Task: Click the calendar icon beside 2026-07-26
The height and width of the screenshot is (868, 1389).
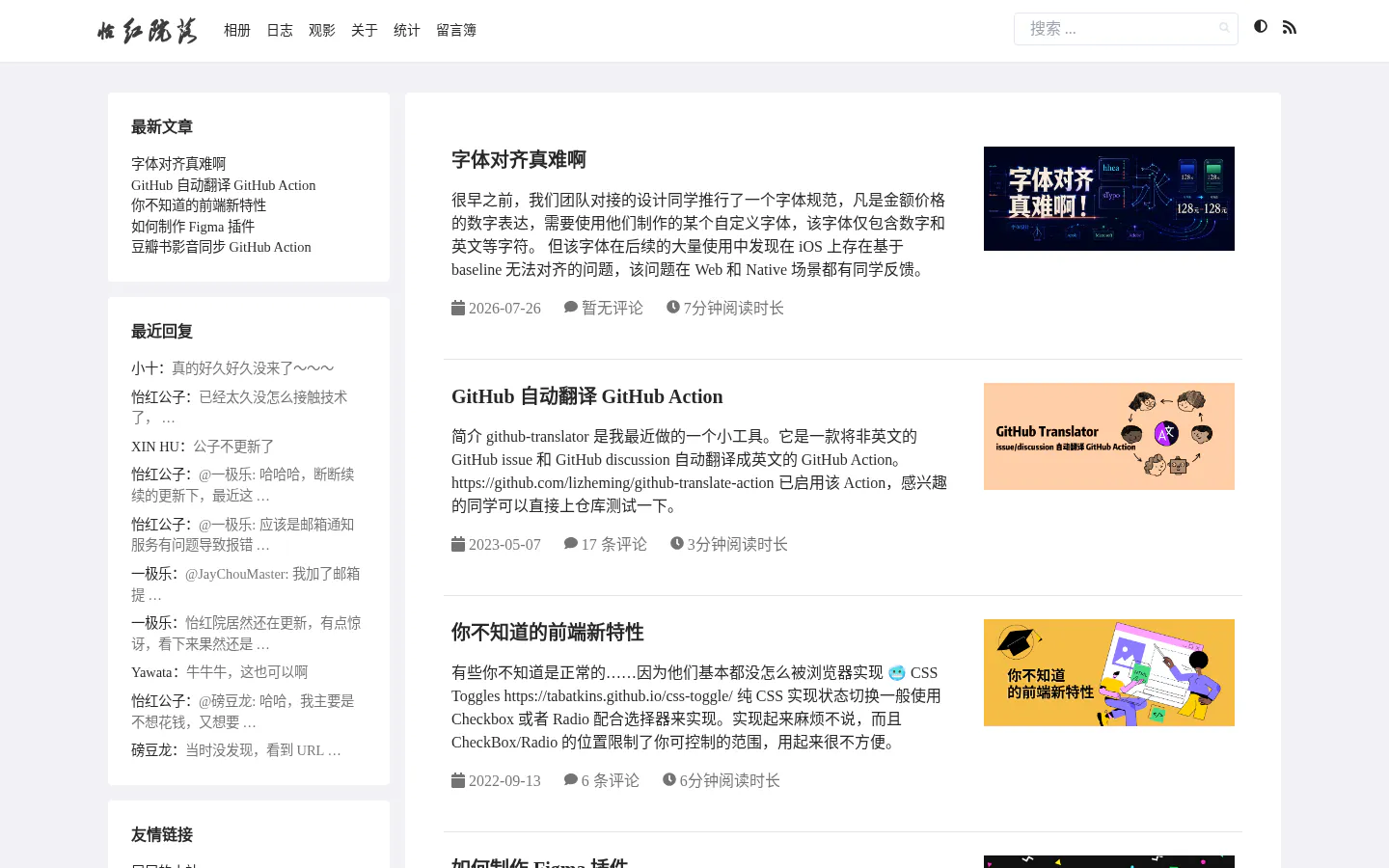Action: click(x=458, y=308)
